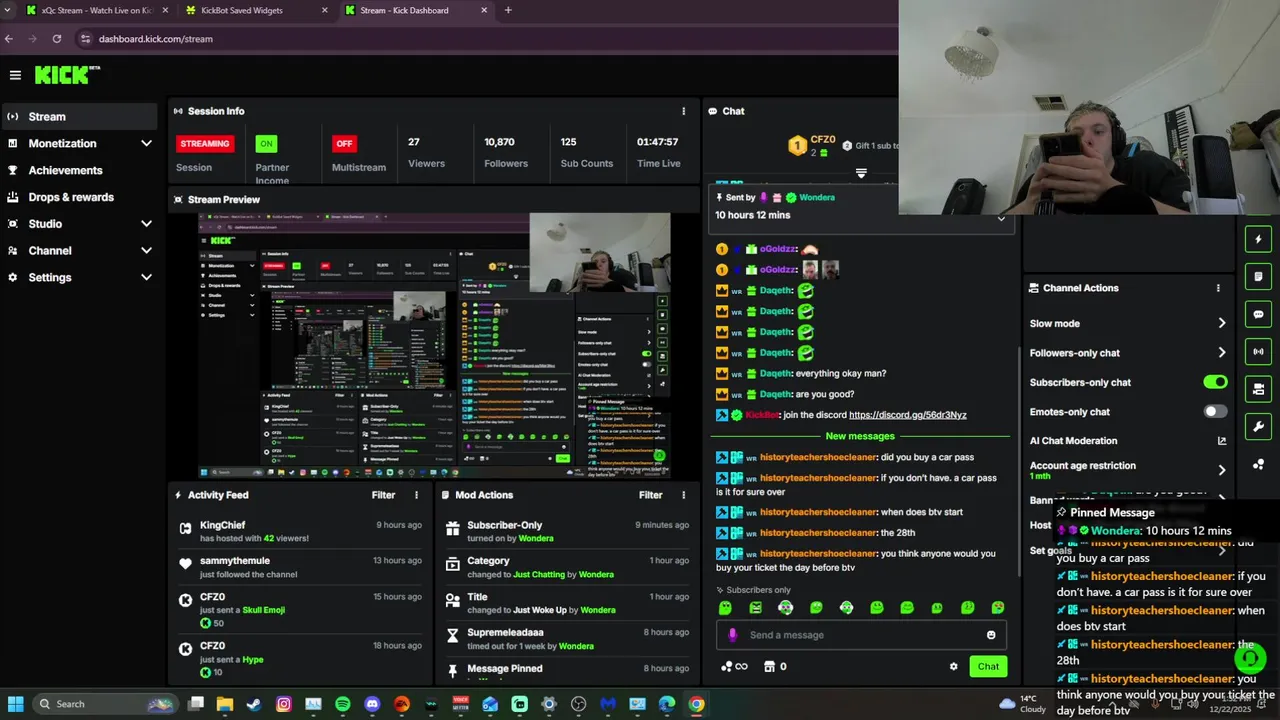
Task: Click the document icon in right toolbar
Action: pos(1258,277)
